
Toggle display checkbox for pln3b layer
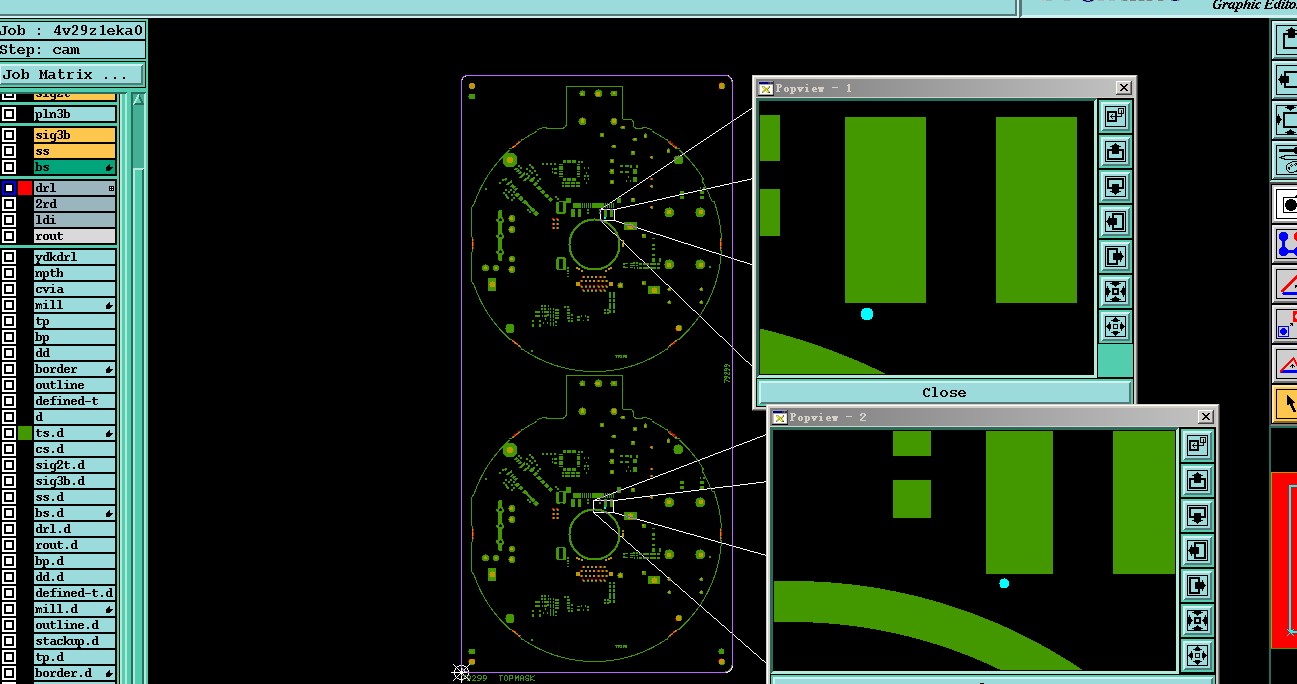[9, 114]
